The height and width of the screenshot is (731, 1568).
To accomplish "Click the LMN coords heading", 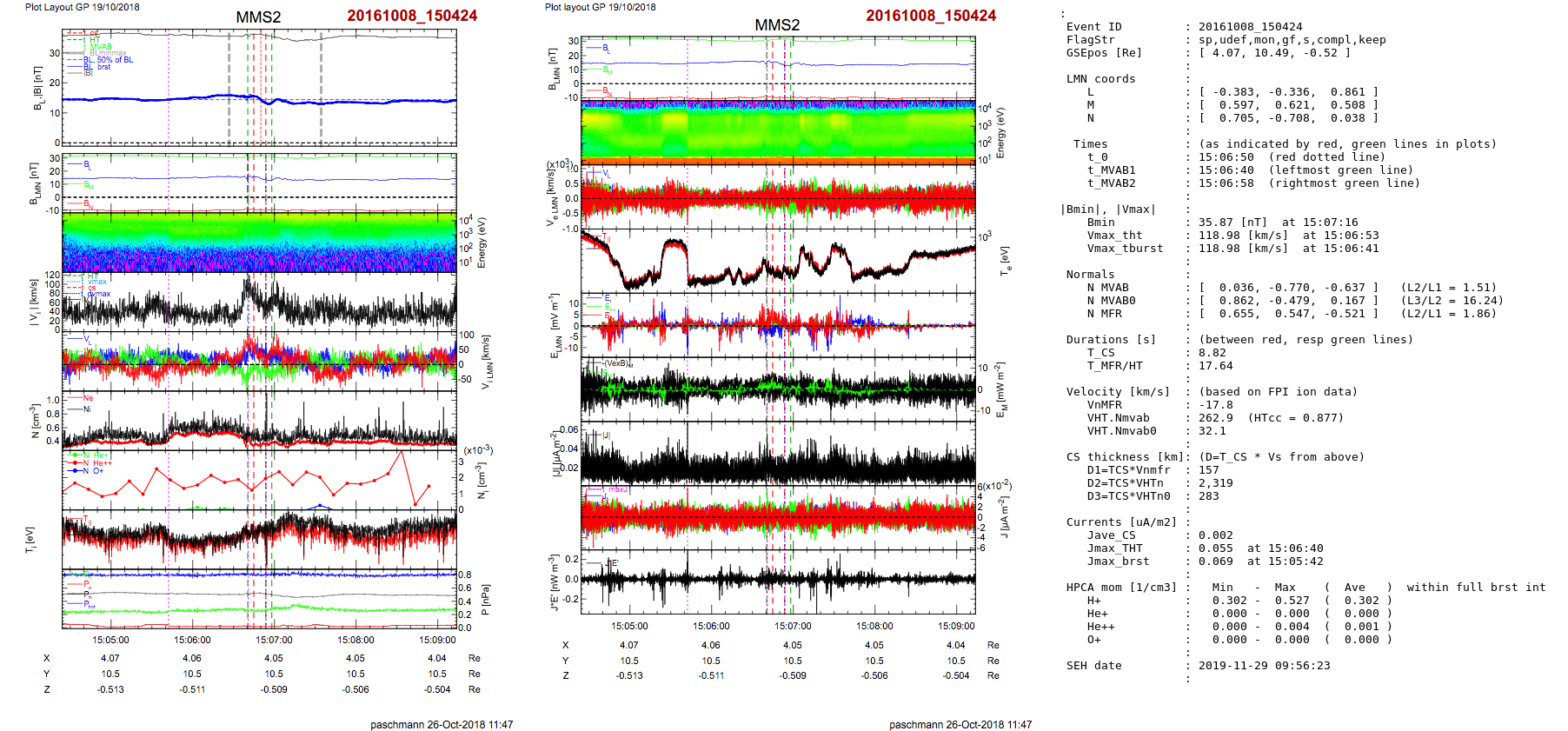I will coord(1100,79).
